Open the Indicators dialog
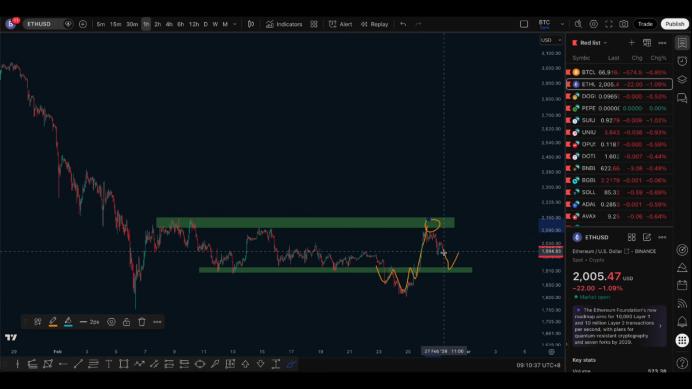The image size is (692, 389). tap(284, 24)
